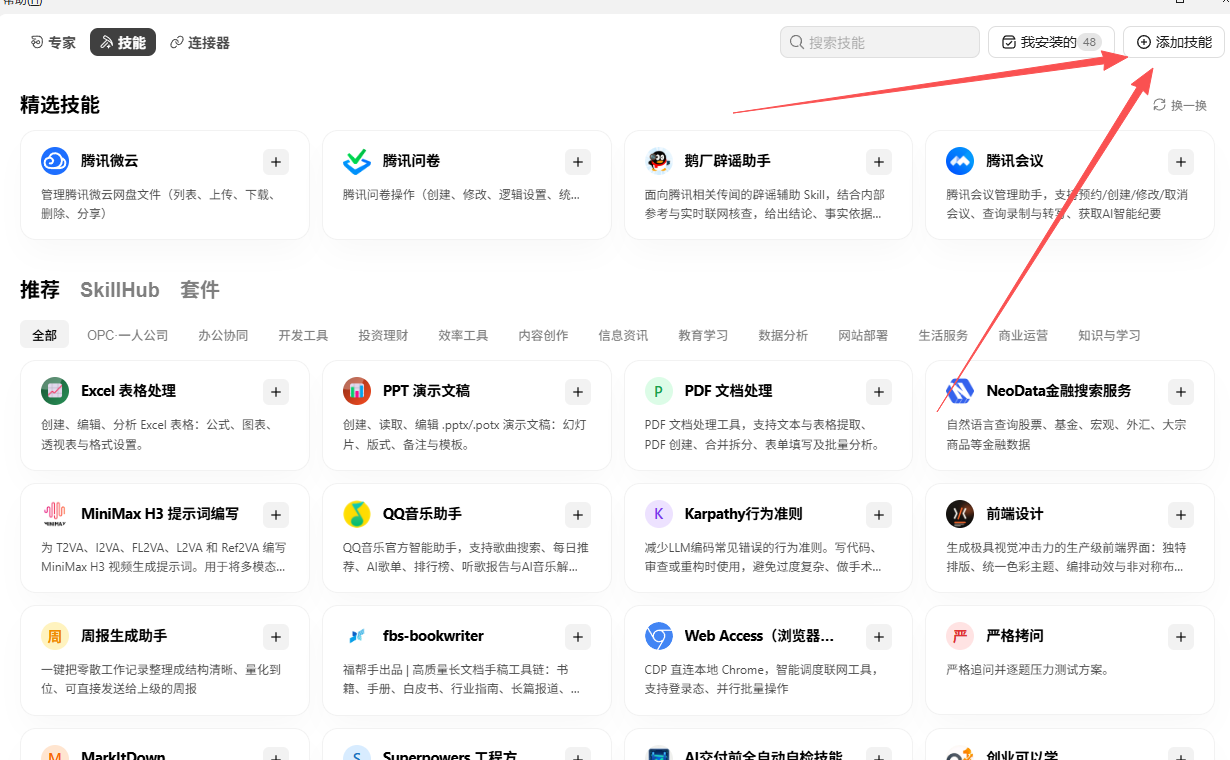The width and height of the screenshot is (1230, 760).
Task: Filter skills by 生活服务 category
Action: (943, 335)
